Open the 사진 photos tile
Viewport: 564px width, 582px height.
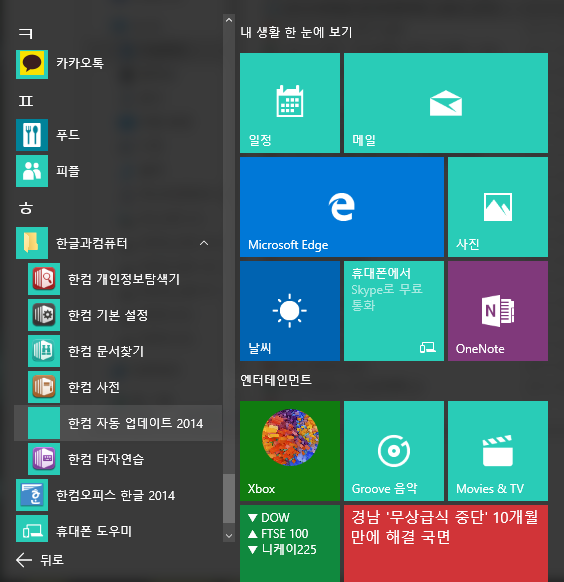pyautogui.click(x=498, y=207)
